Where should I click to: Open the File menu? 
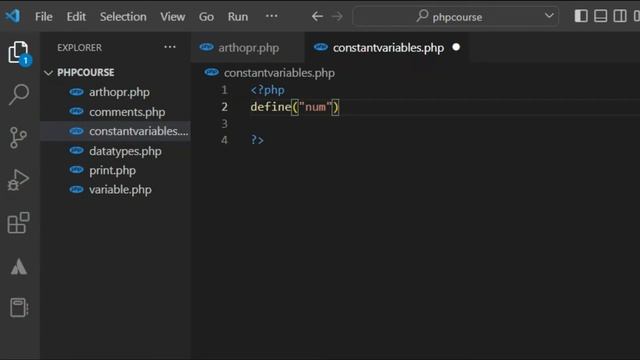tap(44, 17)
